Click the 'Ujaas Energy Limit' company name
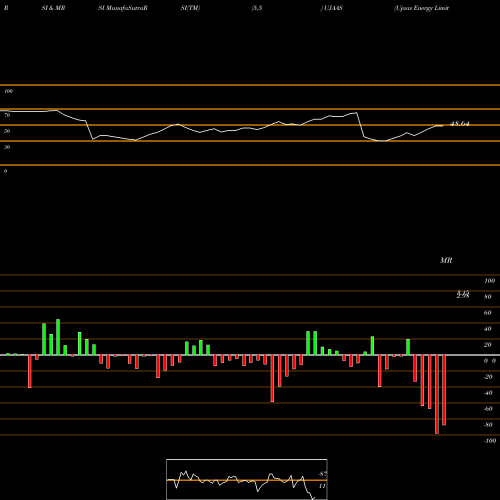 coord(421,8)
